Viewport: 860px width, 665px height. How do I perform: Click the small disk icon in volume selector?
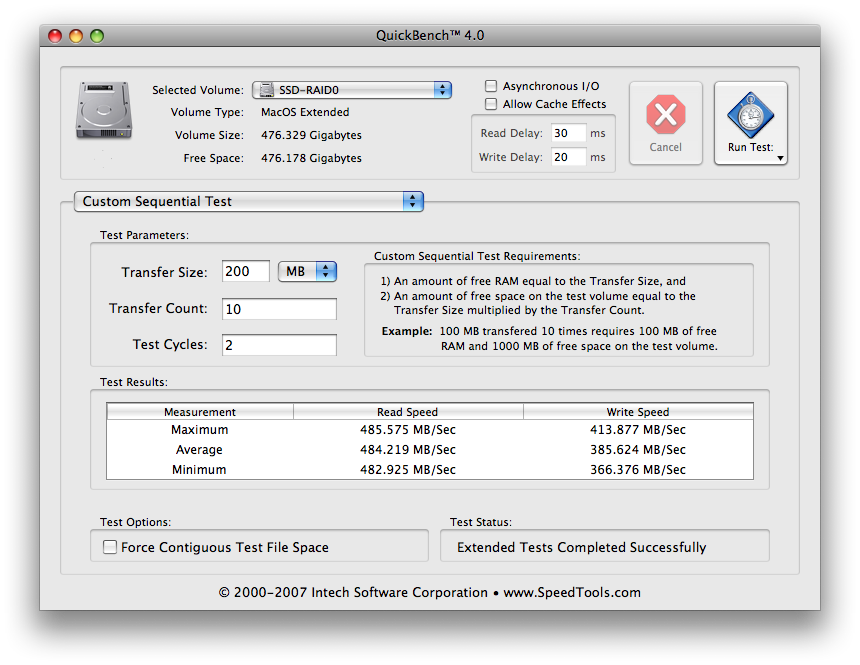pos(267,90)
